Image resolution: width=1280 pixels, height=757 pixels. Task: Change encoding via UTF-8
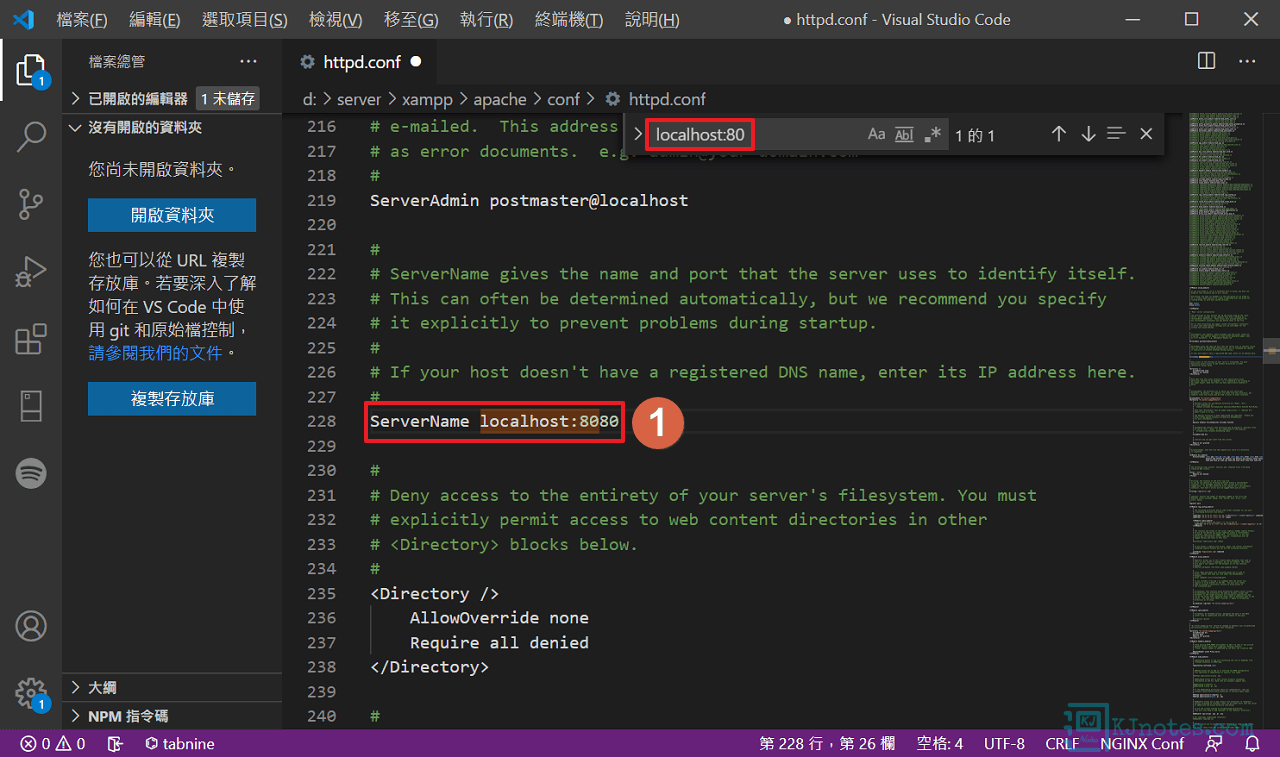[1004, 744]
